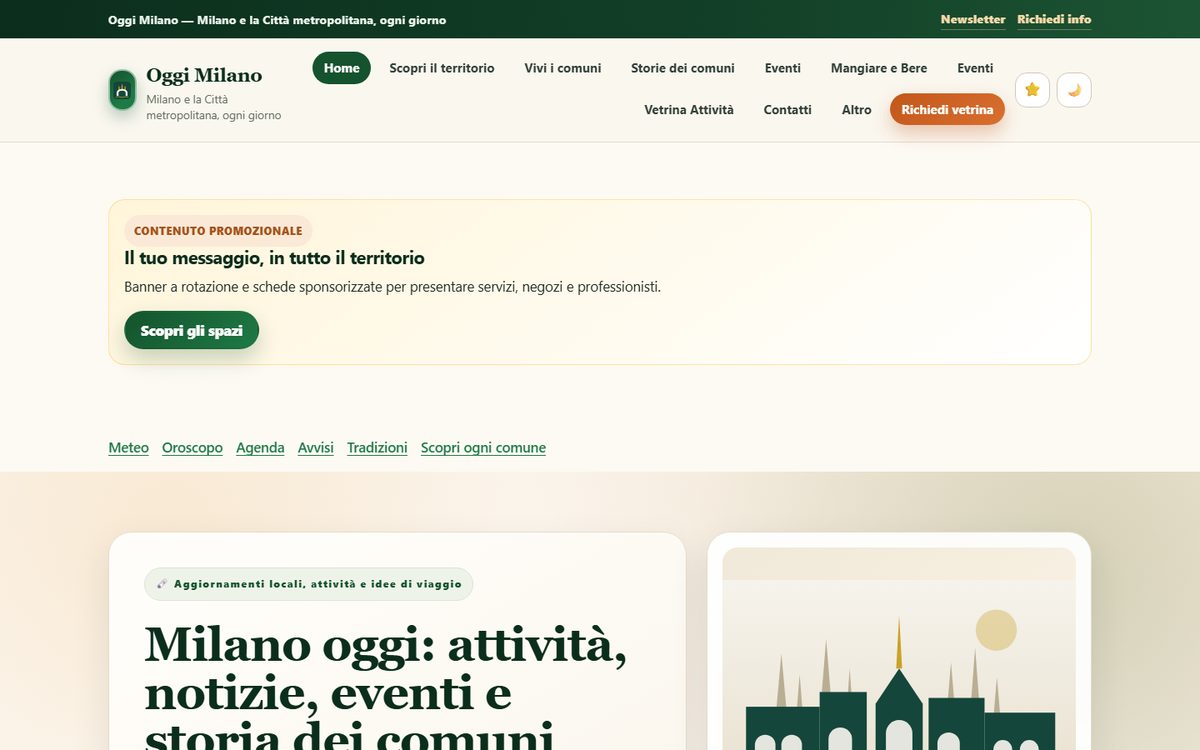Screen dimensions: 1200x750
Task: Follow the Scopri ogni comune link
Action: click(483, 448)
